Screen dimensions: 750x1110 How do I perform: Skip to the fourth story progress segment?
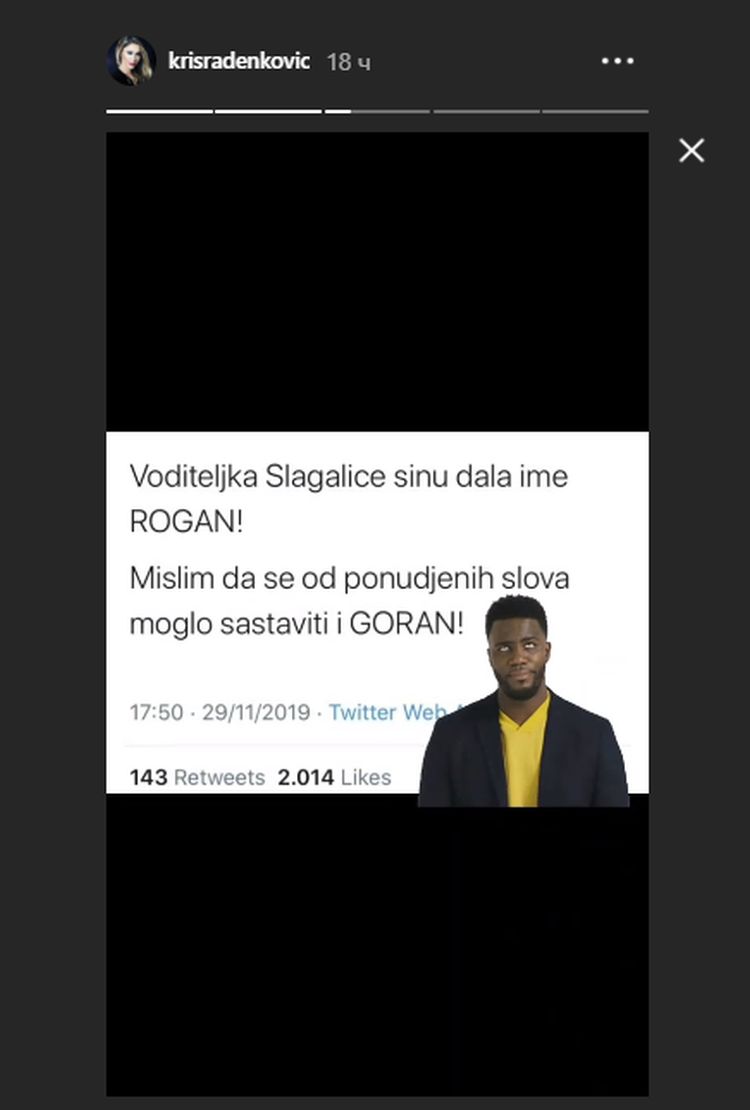click(486, 111)
